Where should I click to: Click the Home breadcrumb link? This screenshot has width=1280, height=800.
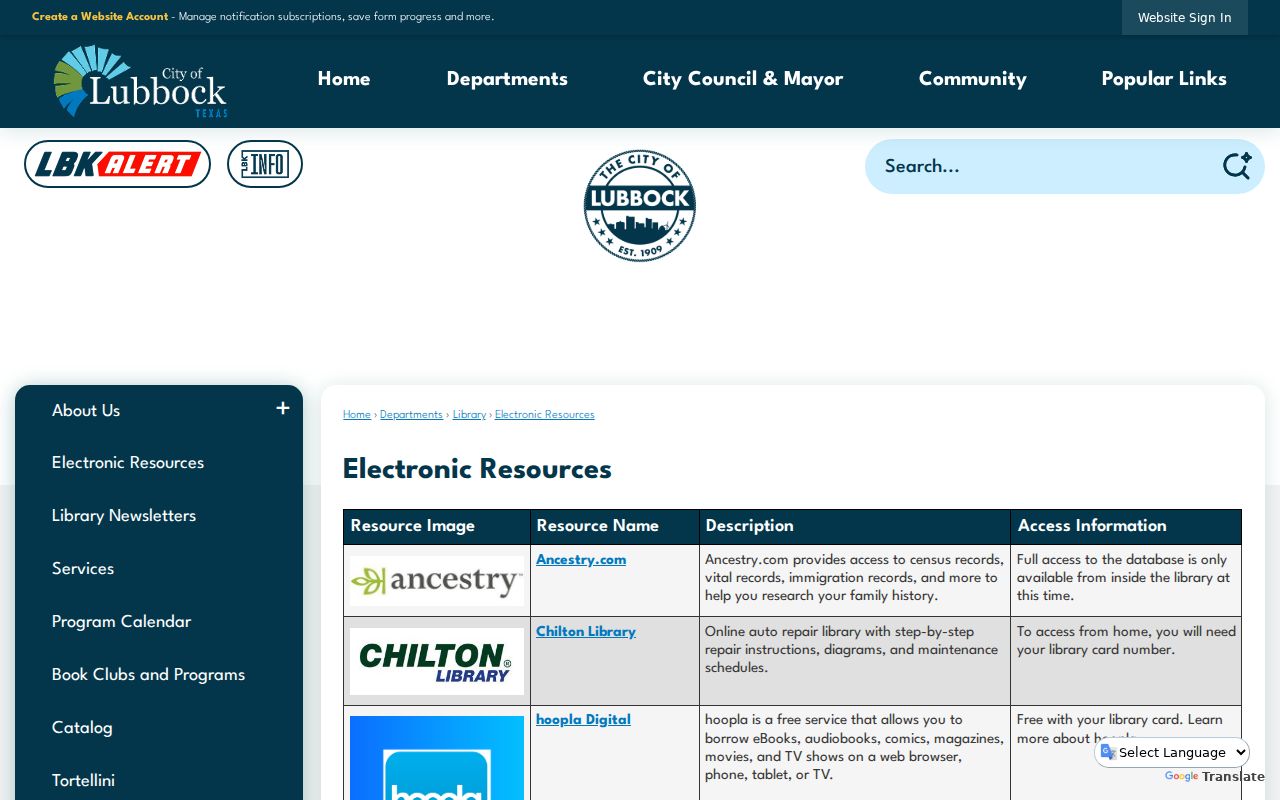357,415
